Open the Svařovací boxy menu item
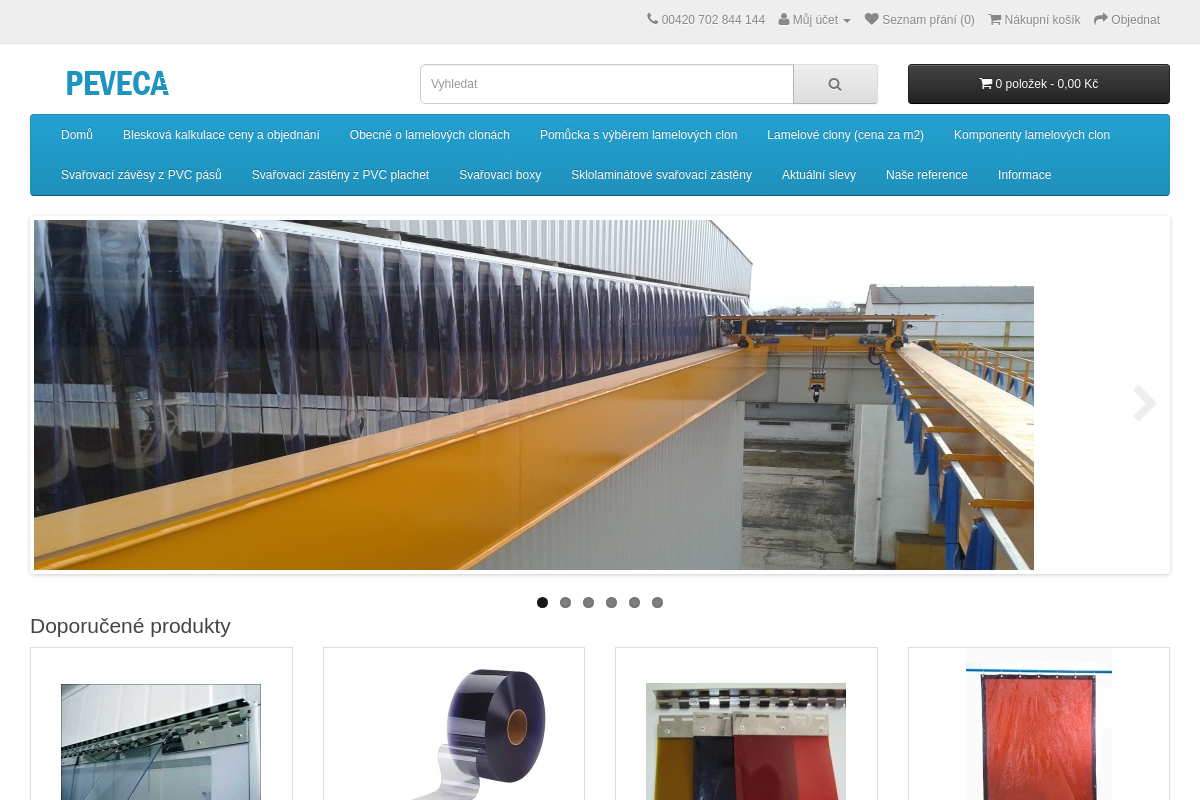1200x800 pixels. 500,175
